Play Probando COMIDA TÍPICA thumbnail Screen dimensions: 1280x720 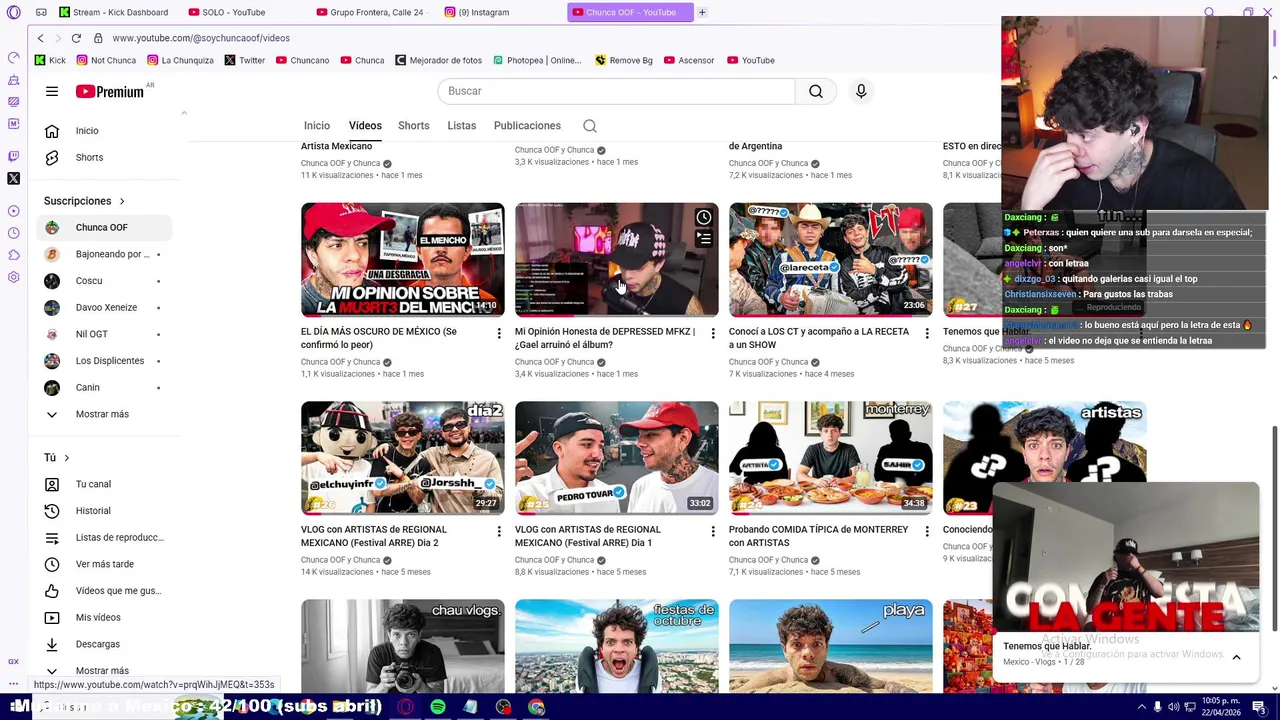click(831, 458)
